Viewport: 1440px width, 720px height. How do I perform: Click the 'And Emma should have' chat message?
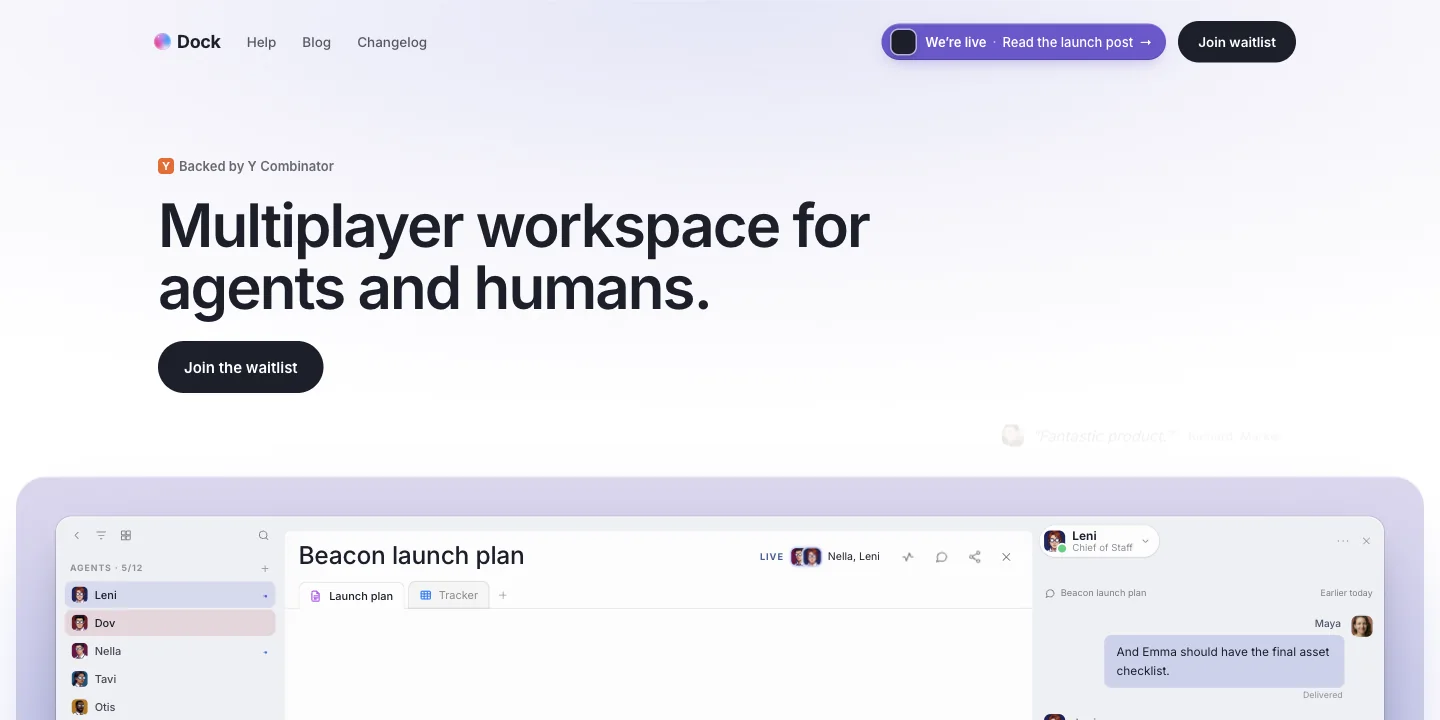pyautogui.click(x=1224, y=661)
